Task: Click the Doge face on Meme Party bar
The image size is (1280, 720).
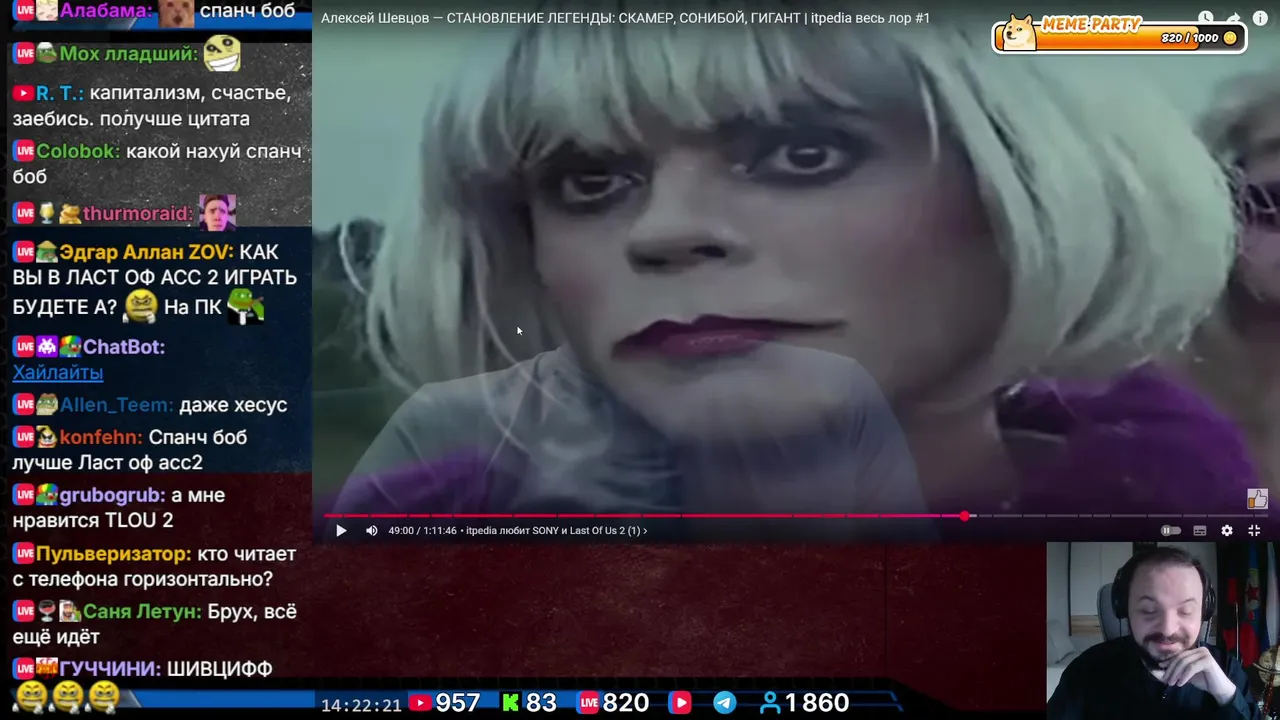Action: coord(1018,33)
